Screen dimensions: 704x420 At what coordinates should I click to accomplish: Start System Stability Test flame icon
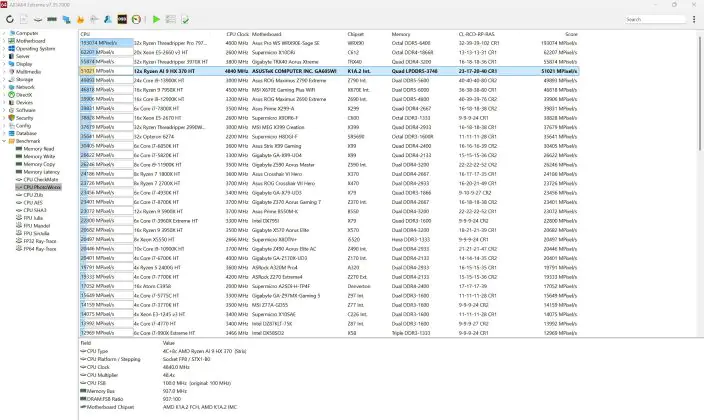80,19
